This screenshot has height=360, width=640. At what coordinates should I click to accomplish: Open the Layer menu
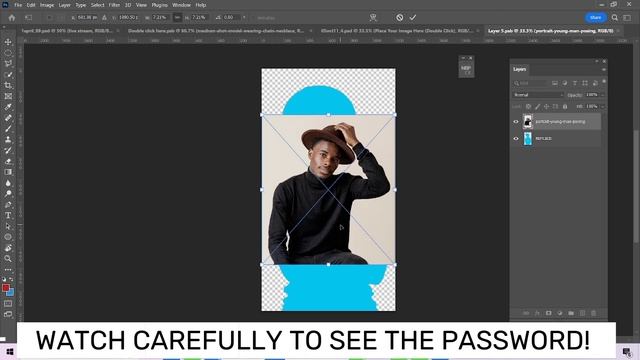[64, 5]
